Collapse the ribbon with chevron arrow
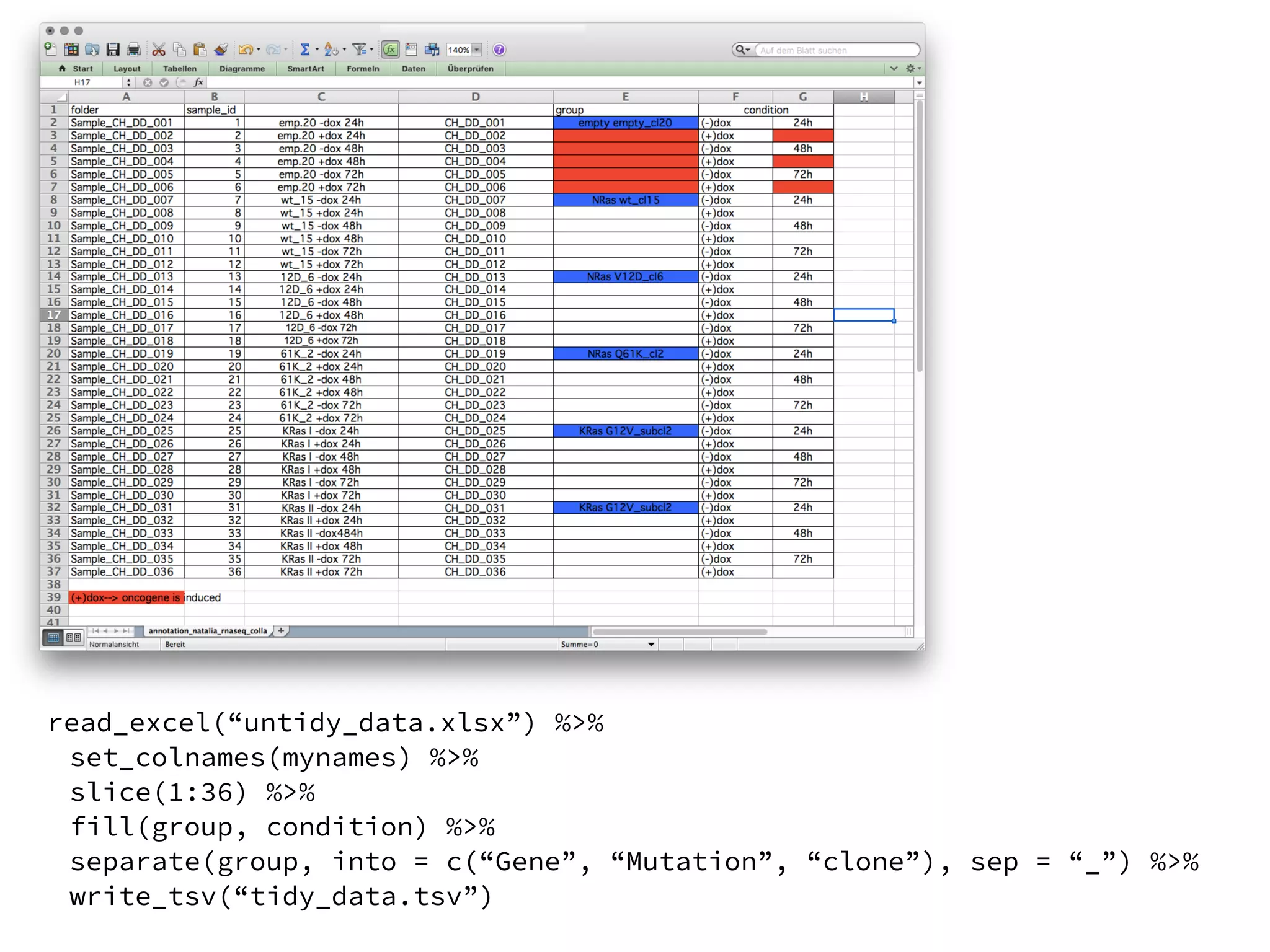The image size is (1270, 952). click(894, 69)
